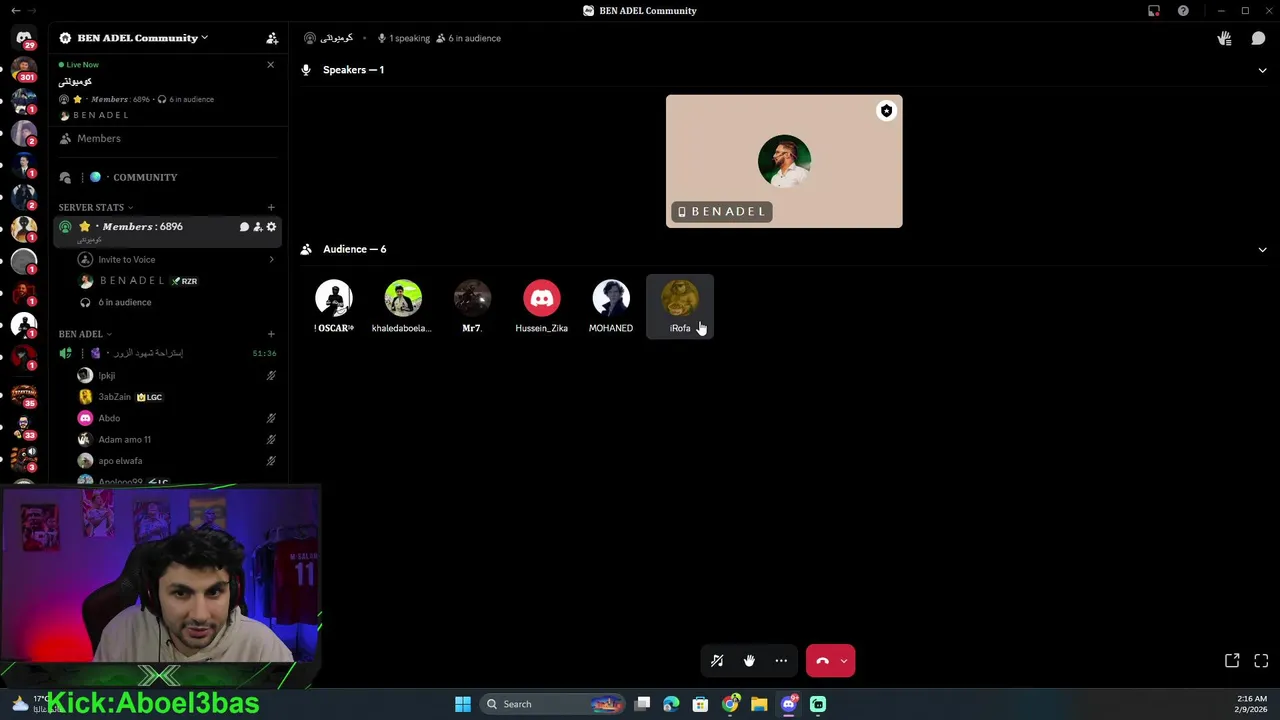Viewport: 1280px width, 720px height.
Task: Pop out the stage window
Action: [1232, 661]
